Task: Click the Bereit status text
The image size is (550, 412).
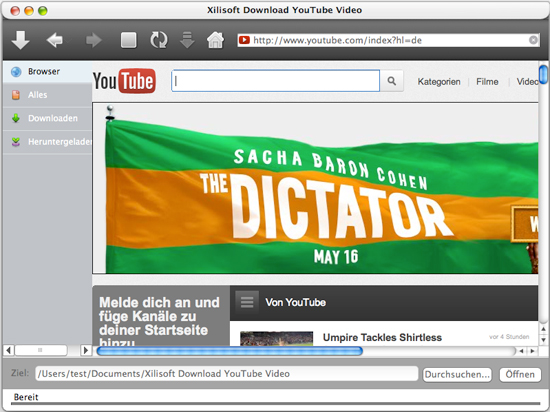Action: point(26,397)
